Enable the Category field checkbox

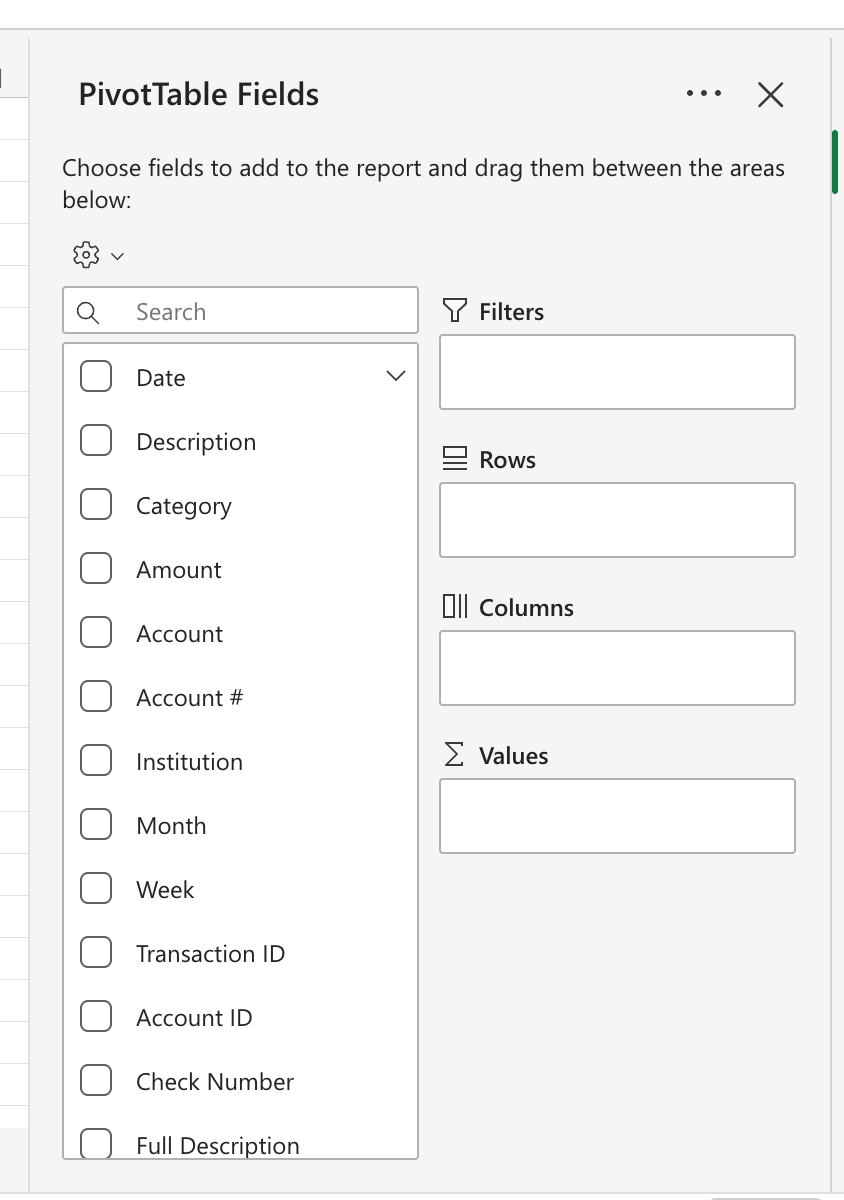pyautogui.click(x=96, y=505)
